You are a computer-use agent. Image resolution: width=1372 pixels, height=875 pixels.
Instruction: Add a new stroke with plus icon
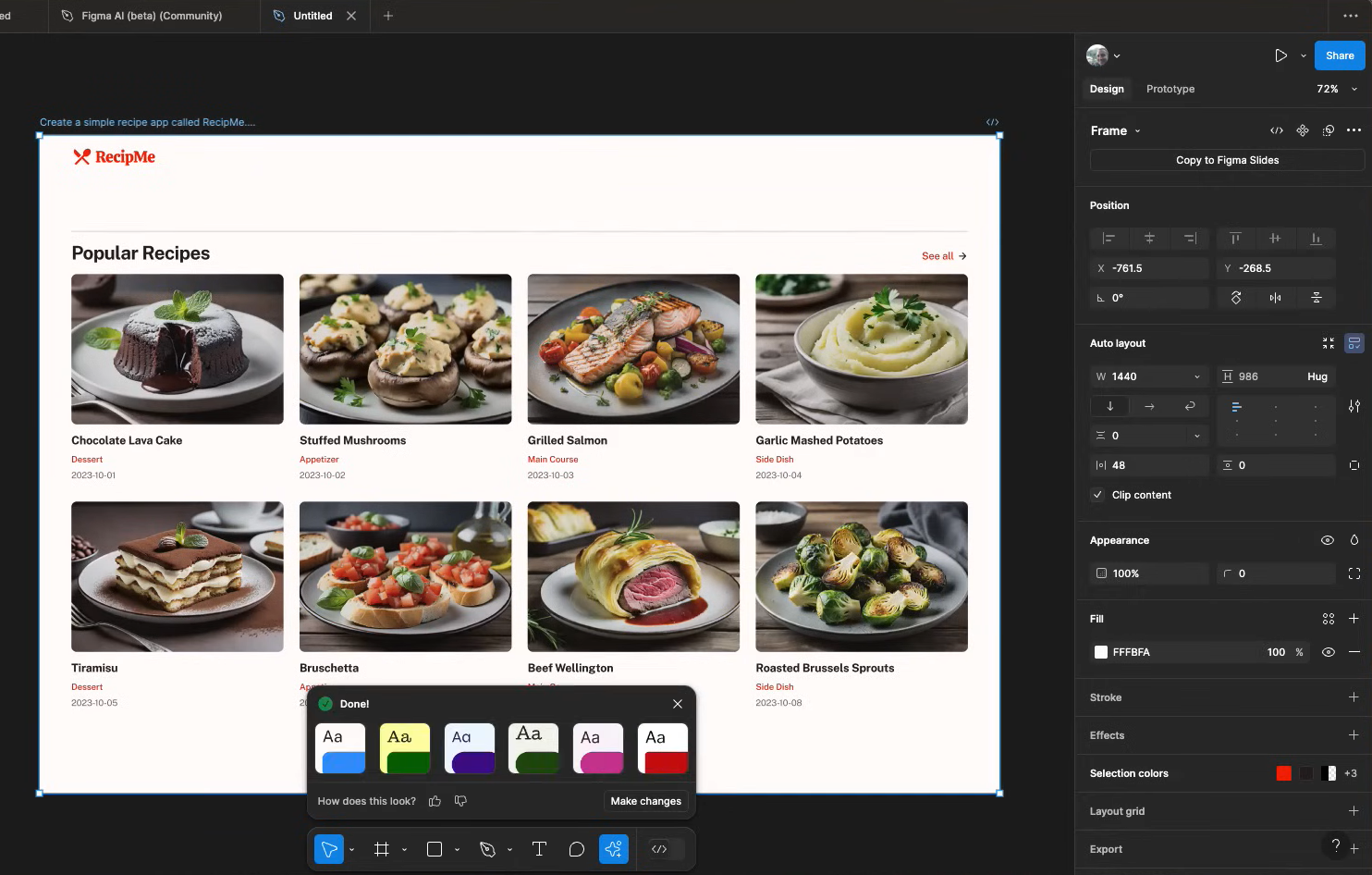pyautogui.click(x=1354, y=697)
